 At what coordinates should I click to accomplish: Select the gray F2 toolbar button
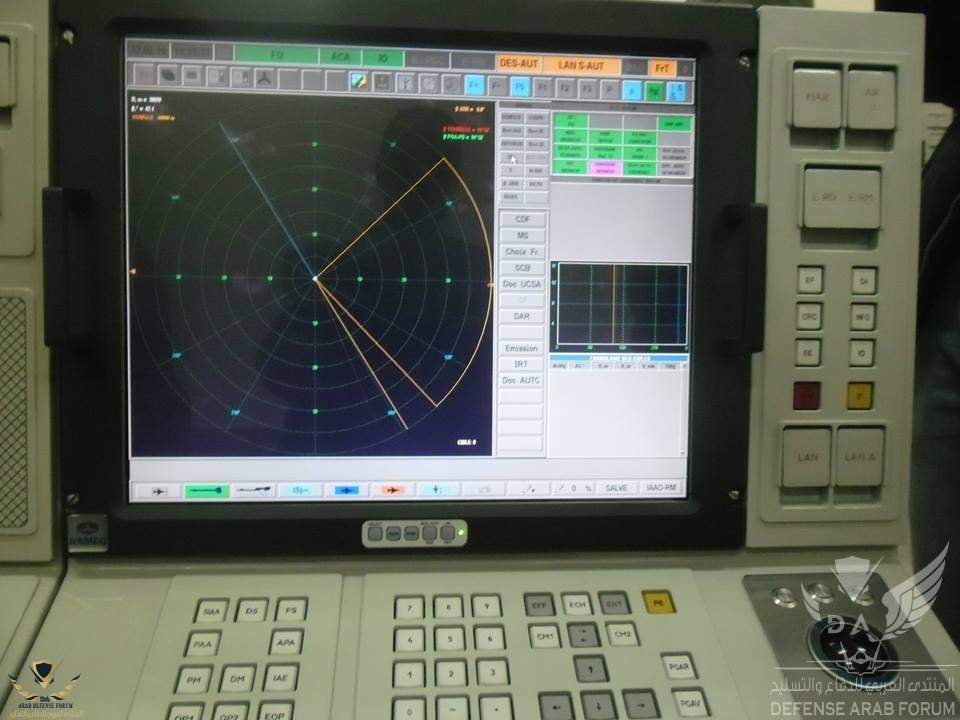tap(564, 88)
